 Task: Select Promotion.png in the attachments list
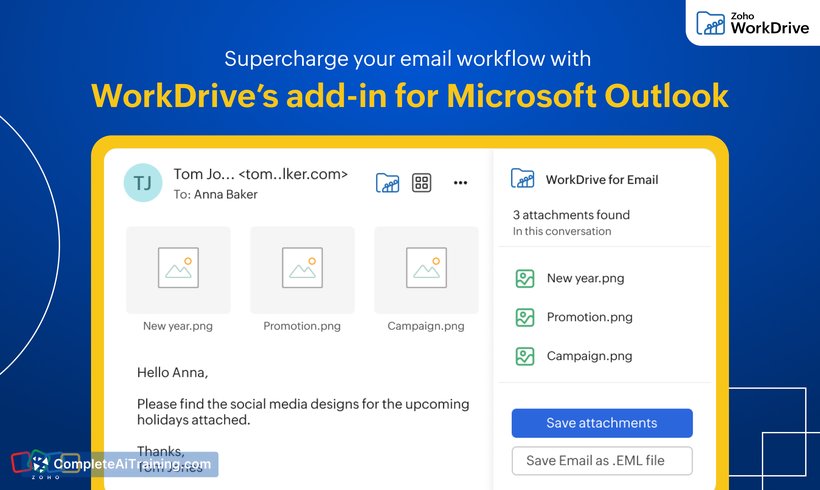[x=589, y=317]
